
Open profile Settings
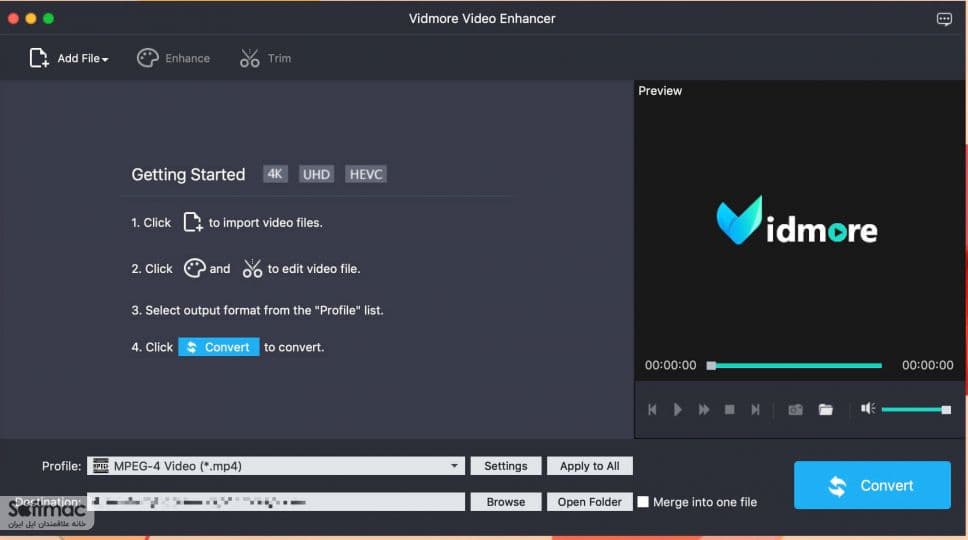coord(506,466)
